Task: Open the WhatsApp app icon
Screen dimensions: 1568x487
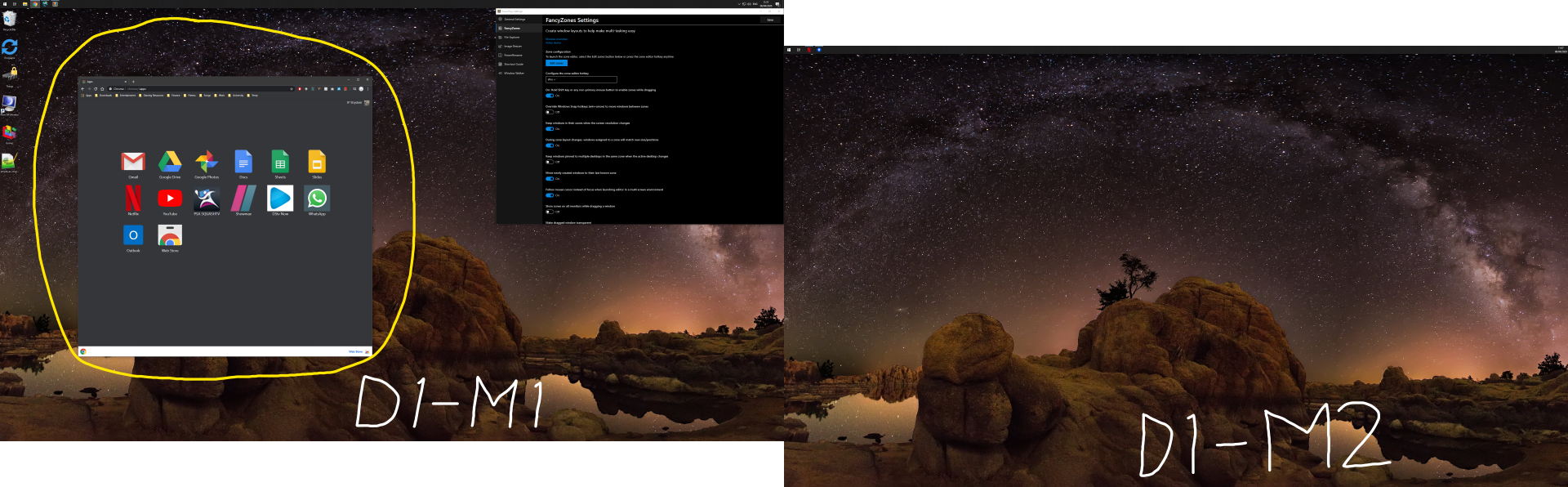Action: click(317, 199)
